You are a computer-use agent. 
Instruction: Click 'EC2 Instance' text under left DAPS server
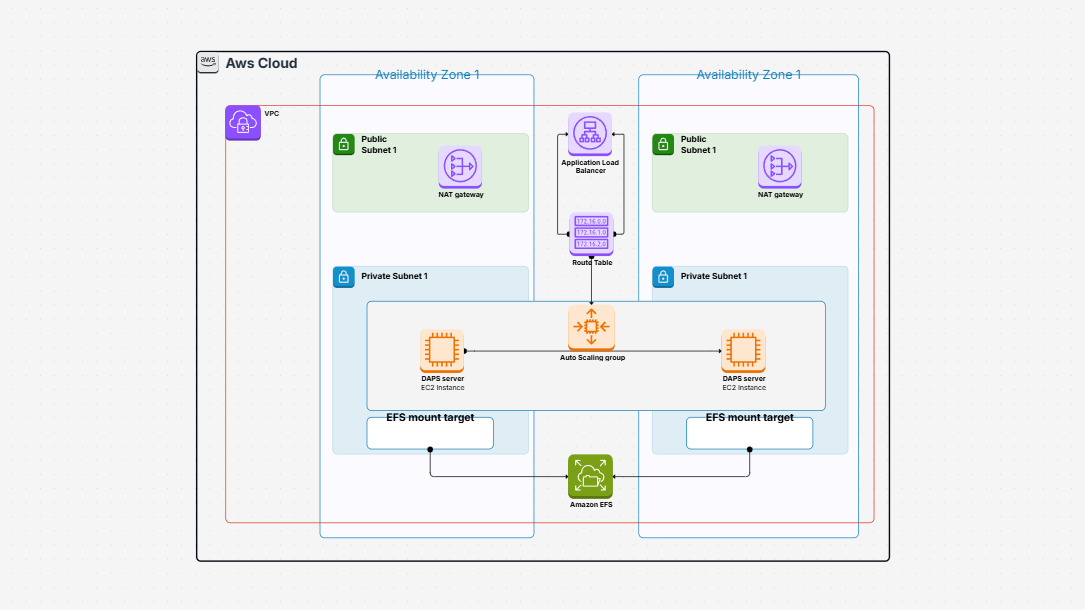(443, 388)
